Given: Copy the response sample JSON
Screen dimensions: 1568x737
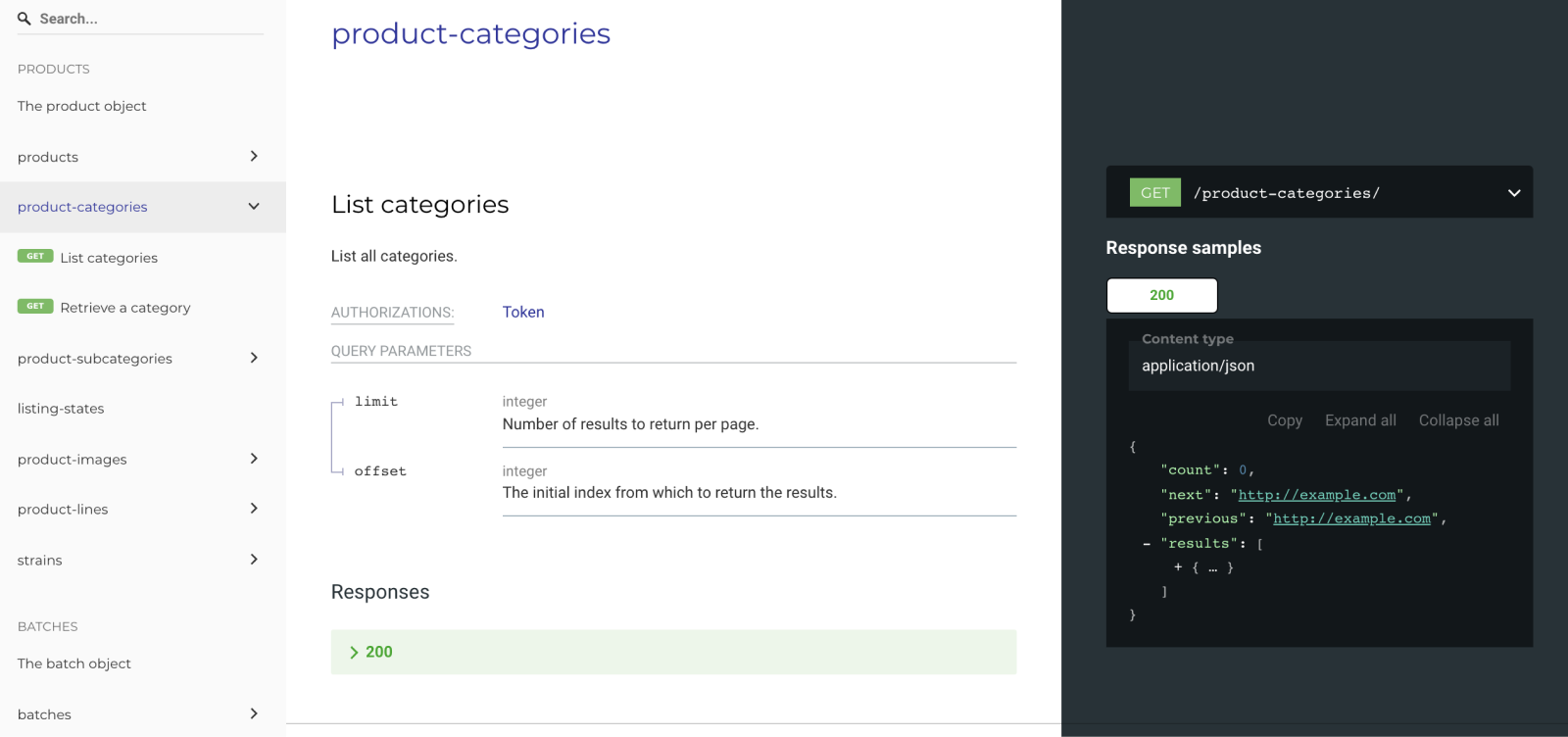Looking at the screenshot, I should (x=1284, y=420).
